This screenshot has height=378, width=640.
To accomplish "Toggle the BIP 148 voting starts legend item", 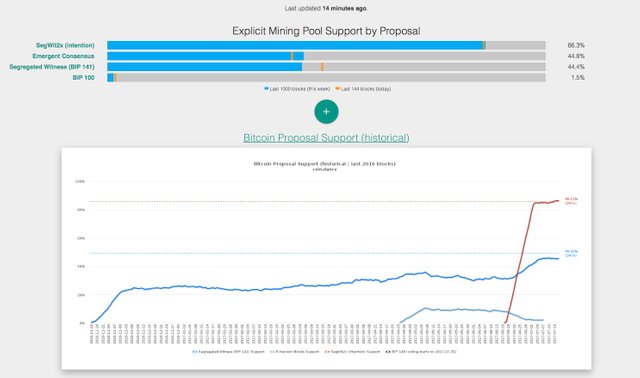I will [x=421, y=351].
